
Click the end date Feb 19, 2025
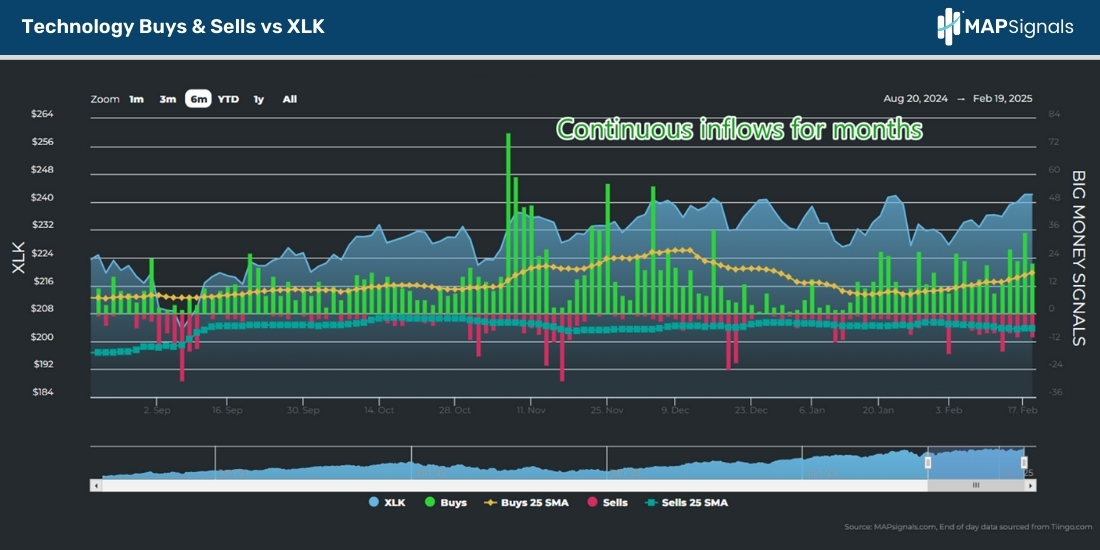(1002, 99)
